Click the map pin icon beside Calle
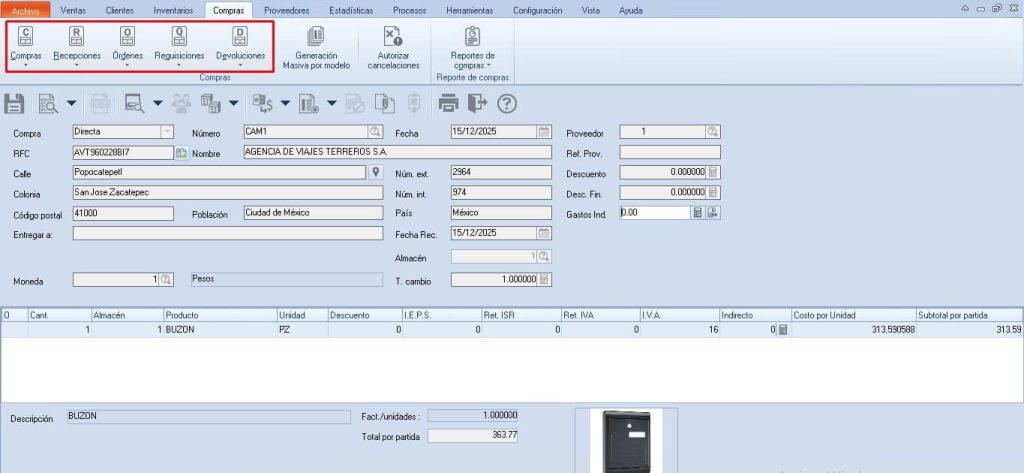The width and height of the screenshot is (1024, 473). pos(376,172)
